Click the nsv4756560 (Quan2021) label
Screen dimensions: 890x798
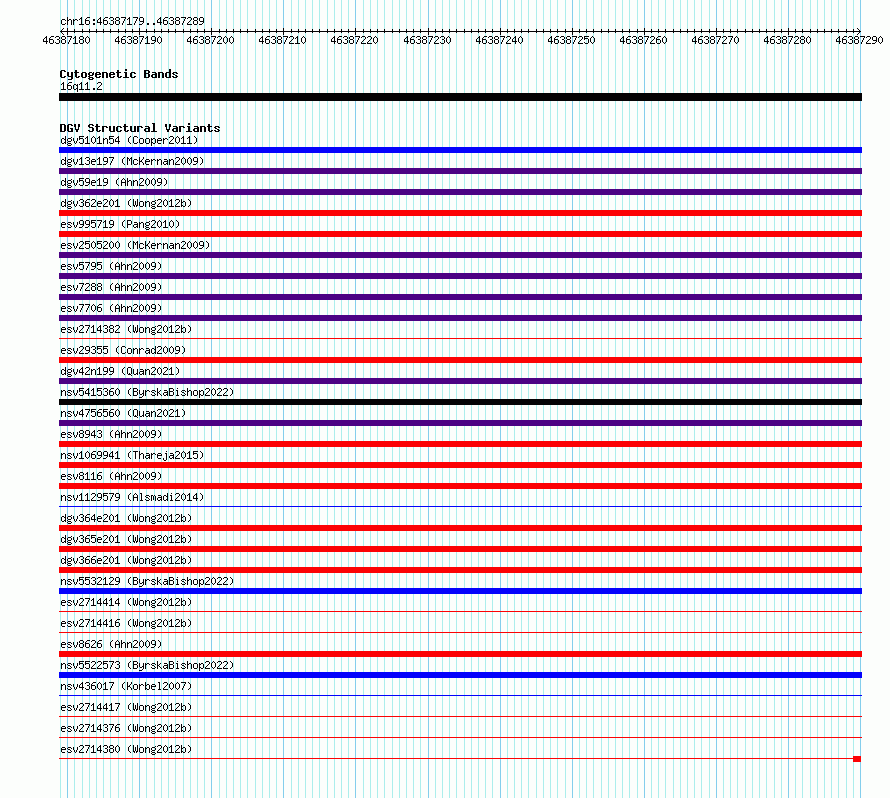point(123,413)
